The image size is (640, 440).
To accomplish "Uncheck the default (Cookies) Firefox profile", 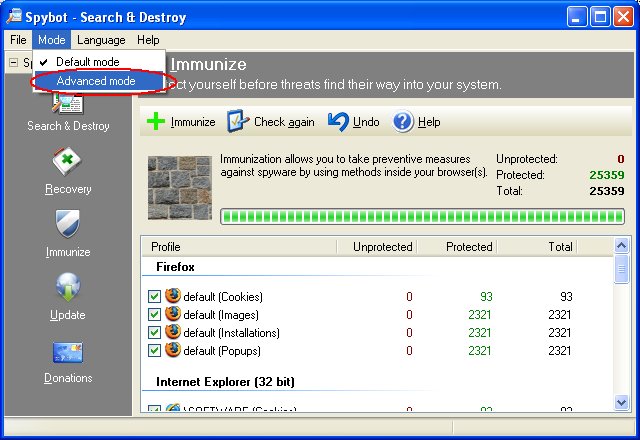I will [x=154, y=296].
